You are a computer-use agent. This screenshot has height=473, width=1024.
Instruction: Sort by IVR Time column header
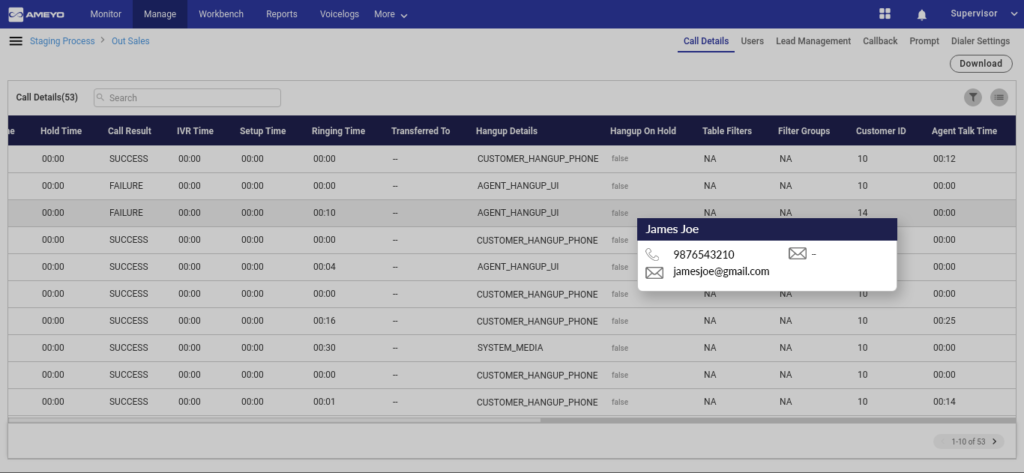pos(195,131)
